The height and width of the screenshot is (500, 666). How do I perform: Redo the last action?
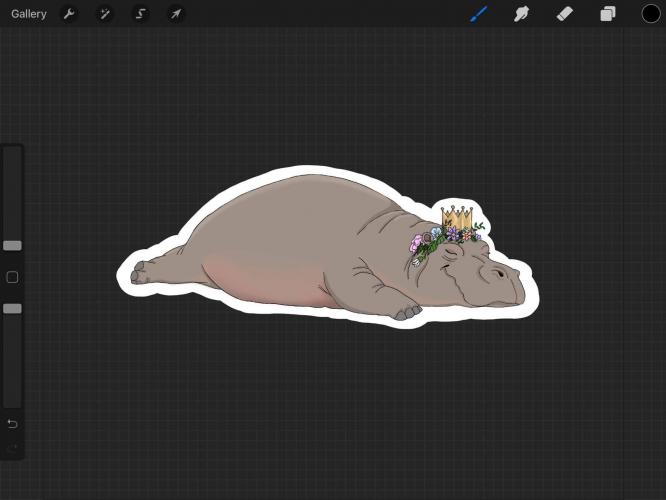coord(12,447)
